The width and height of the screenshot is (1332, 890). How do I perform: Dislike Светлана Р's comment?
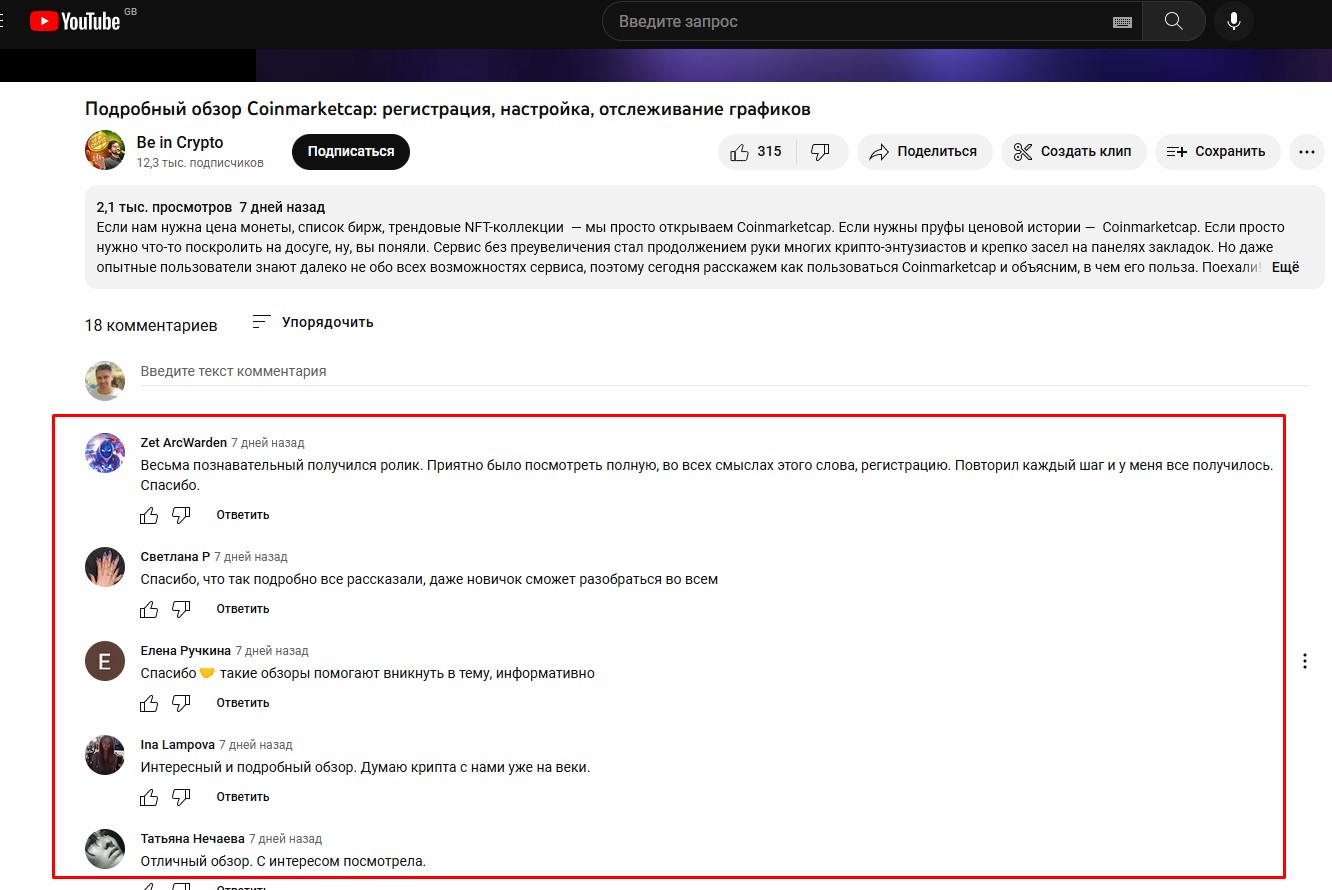coord(181,609)
